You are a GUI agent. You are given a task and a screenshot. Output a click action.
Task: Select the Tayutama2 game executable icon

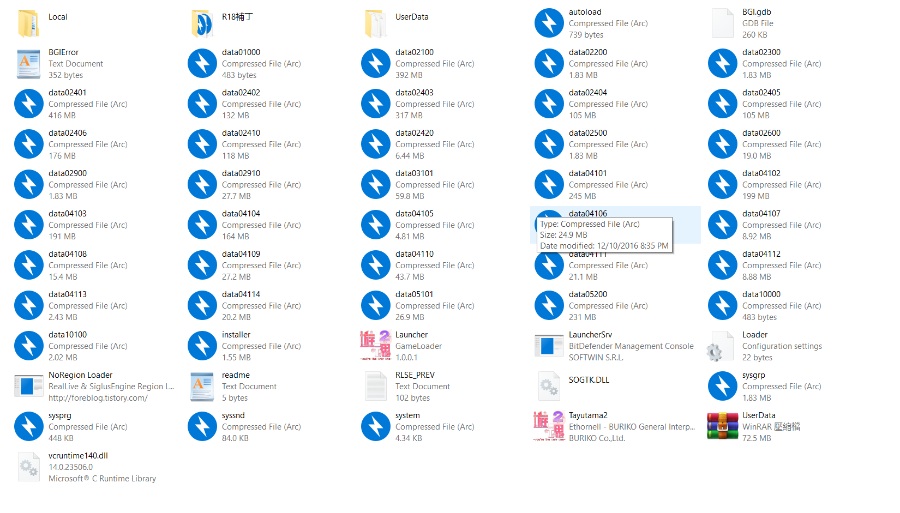pyautogui.click(x=549, y=426)
